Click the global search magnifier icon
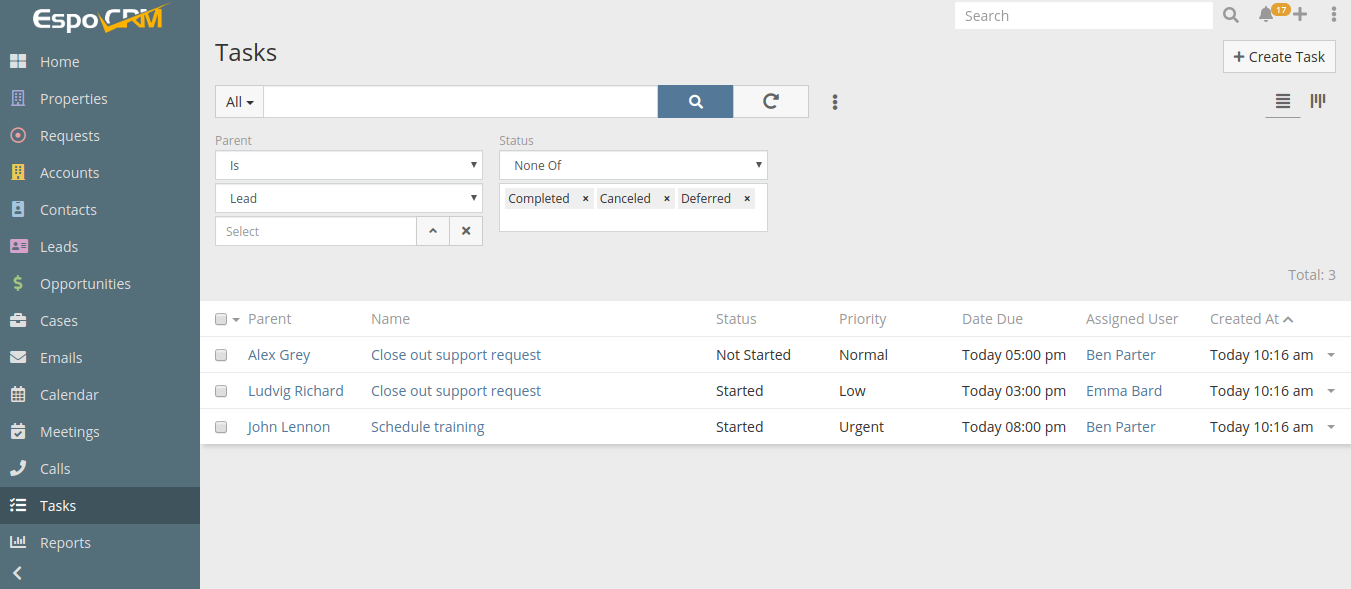 pos(1231,15)
